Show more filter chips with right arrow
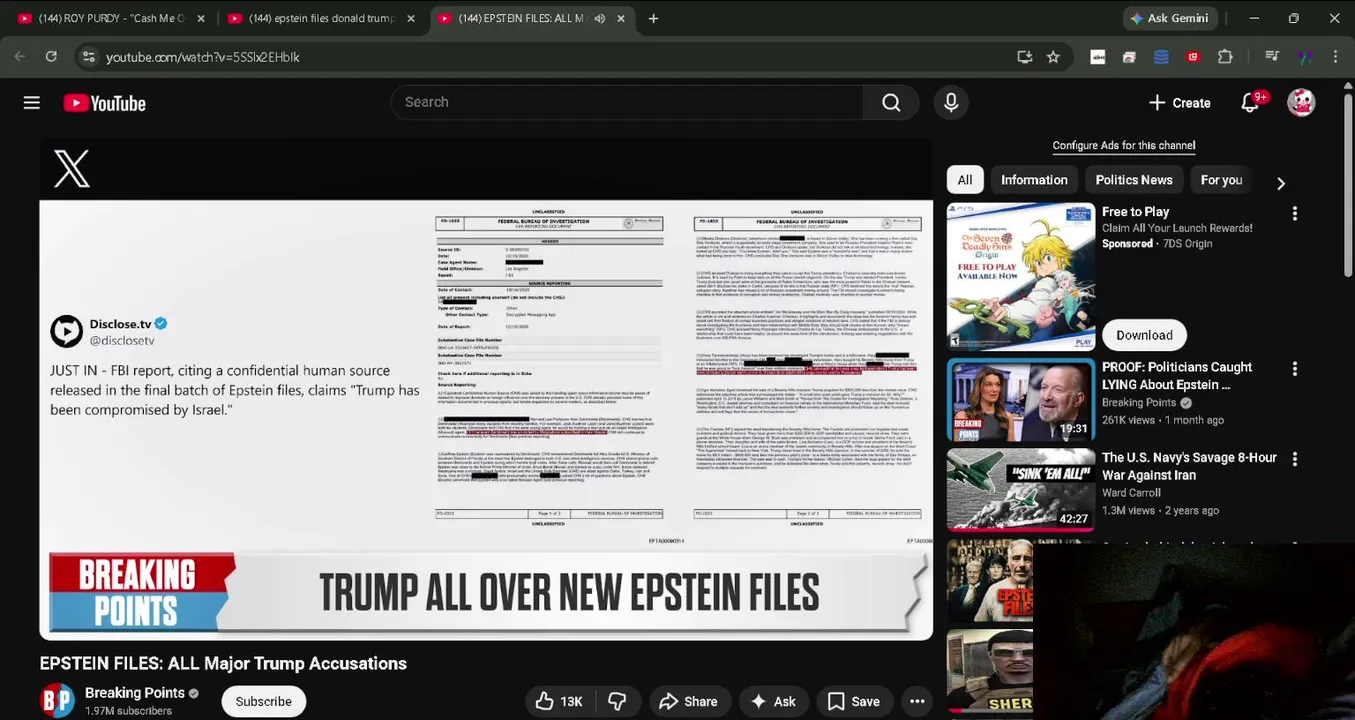Screen dimensions: 1355x720 click(x=1280, y=183)
